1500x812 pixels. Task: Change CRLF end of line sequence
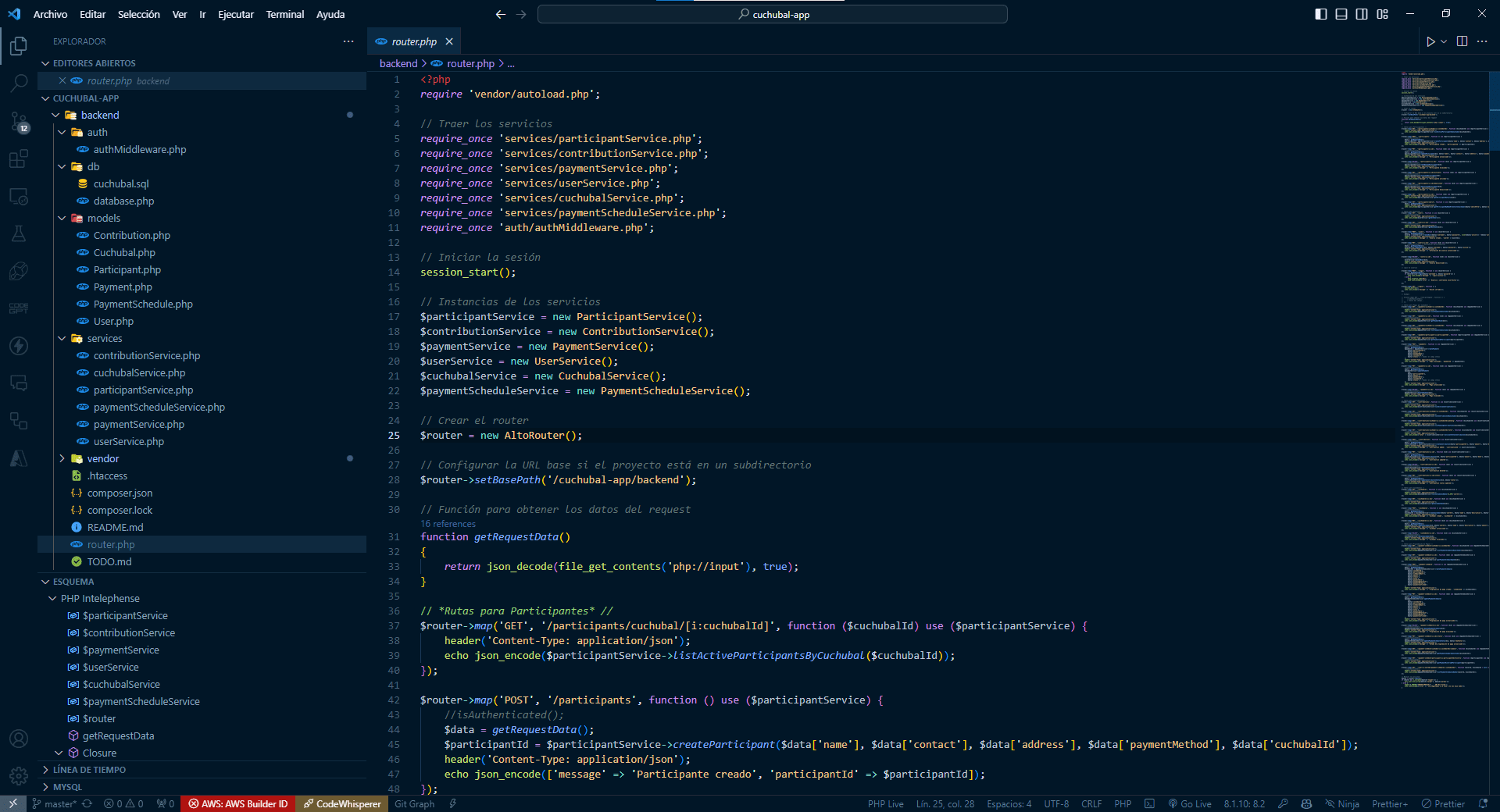(1091, 803)
